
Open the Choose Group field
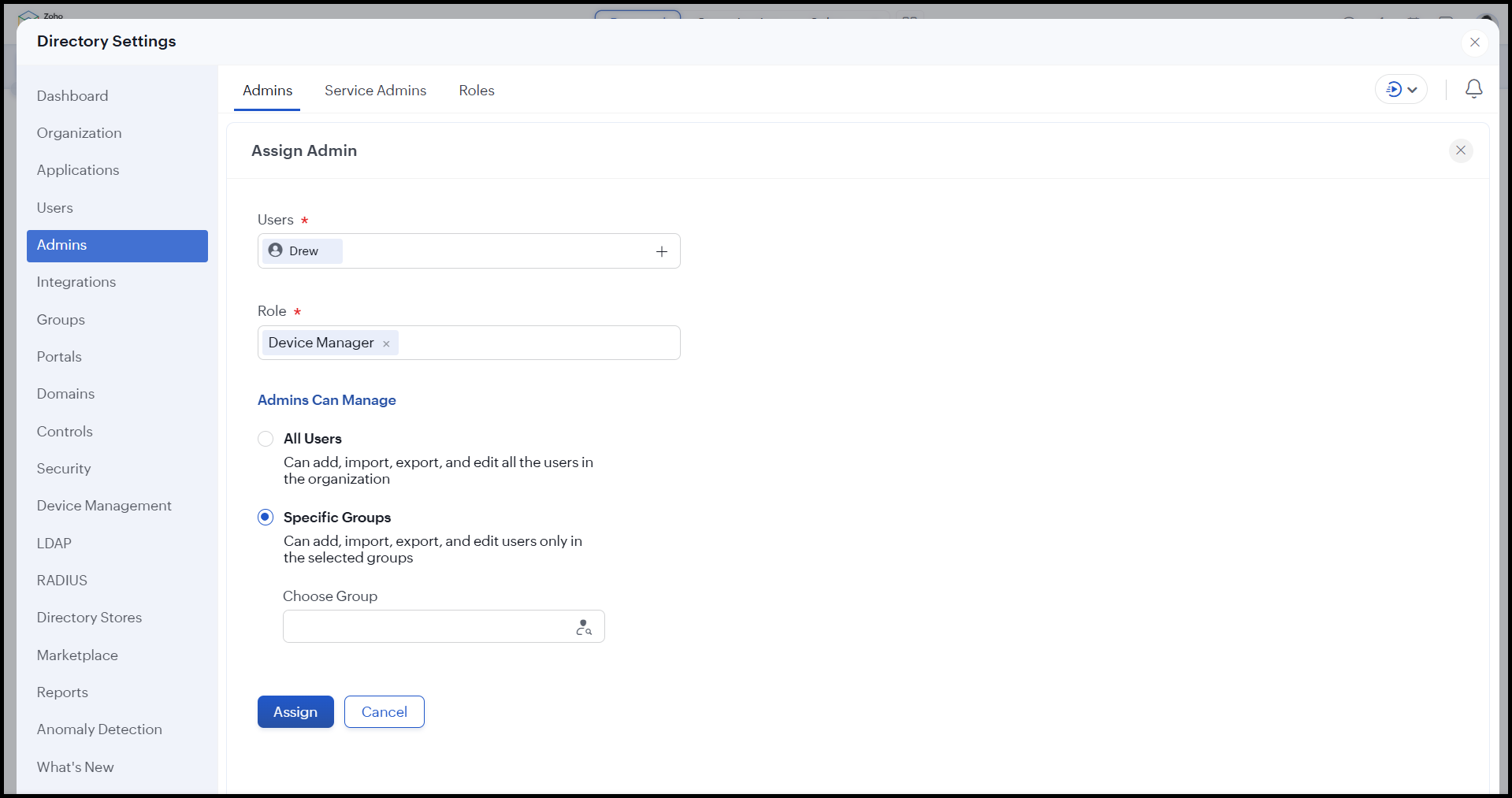(x=425, y=627)
